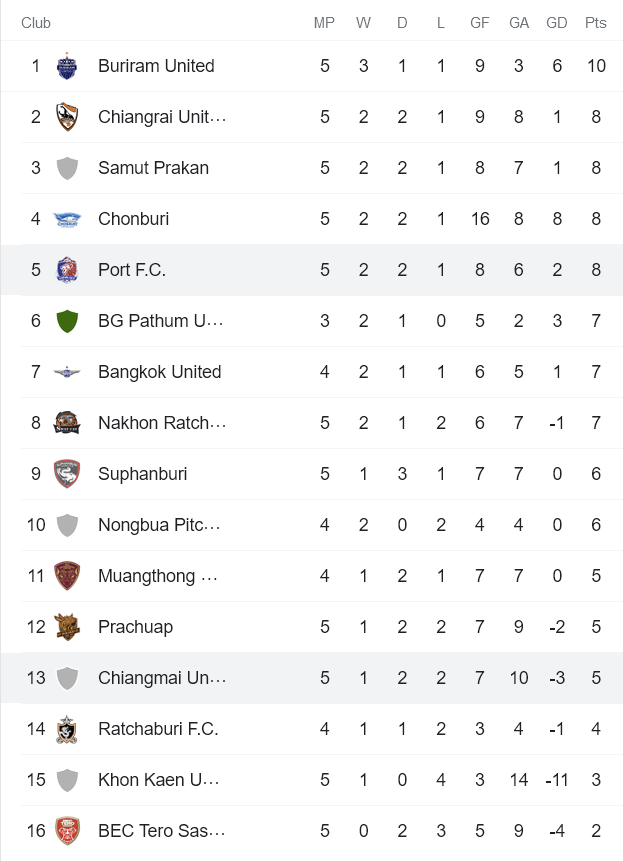Click the BG Pathum United green shield logo
The height and width of the screenshot is (861, 623).
pyautogui.click(x=67, y=321)
